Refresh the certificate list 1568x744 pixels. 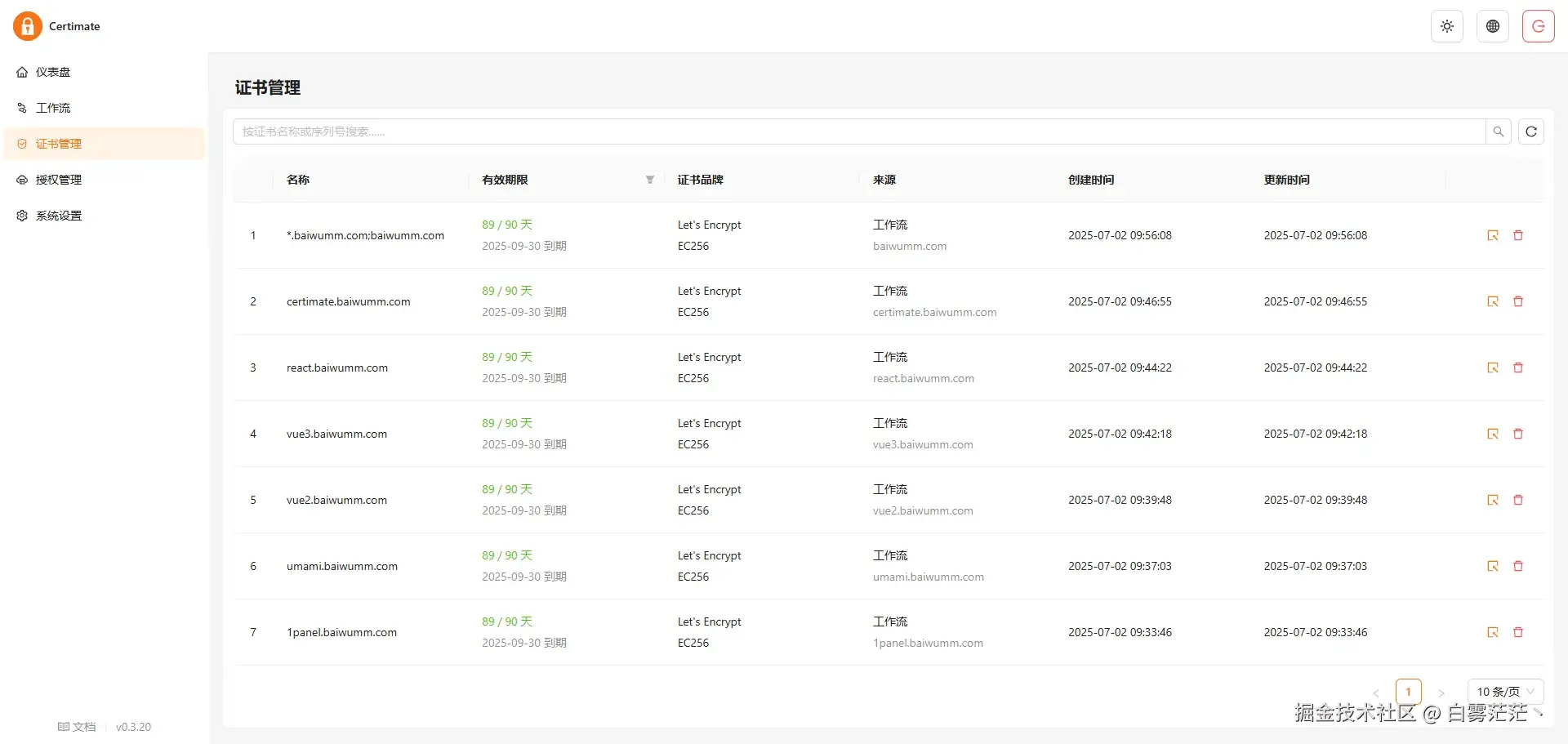click(1531, 131)
